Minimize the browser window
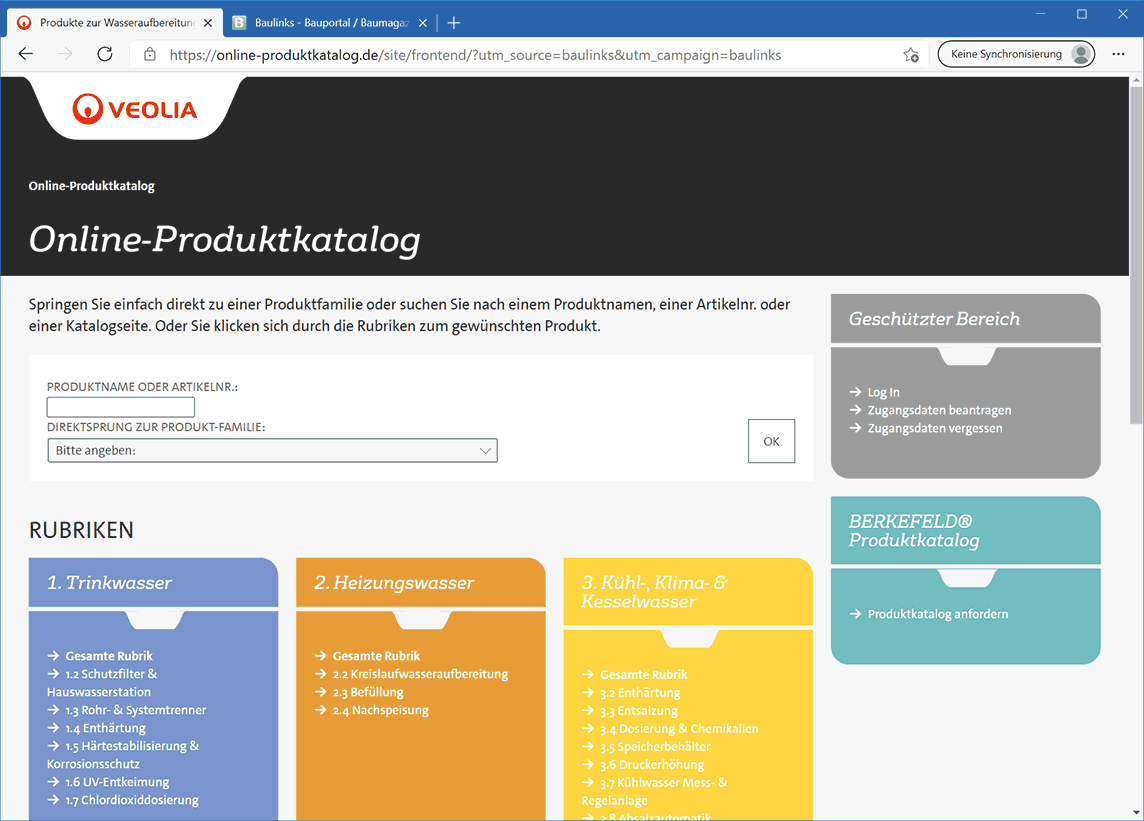1144x821 pixels. click(1040, 14)
